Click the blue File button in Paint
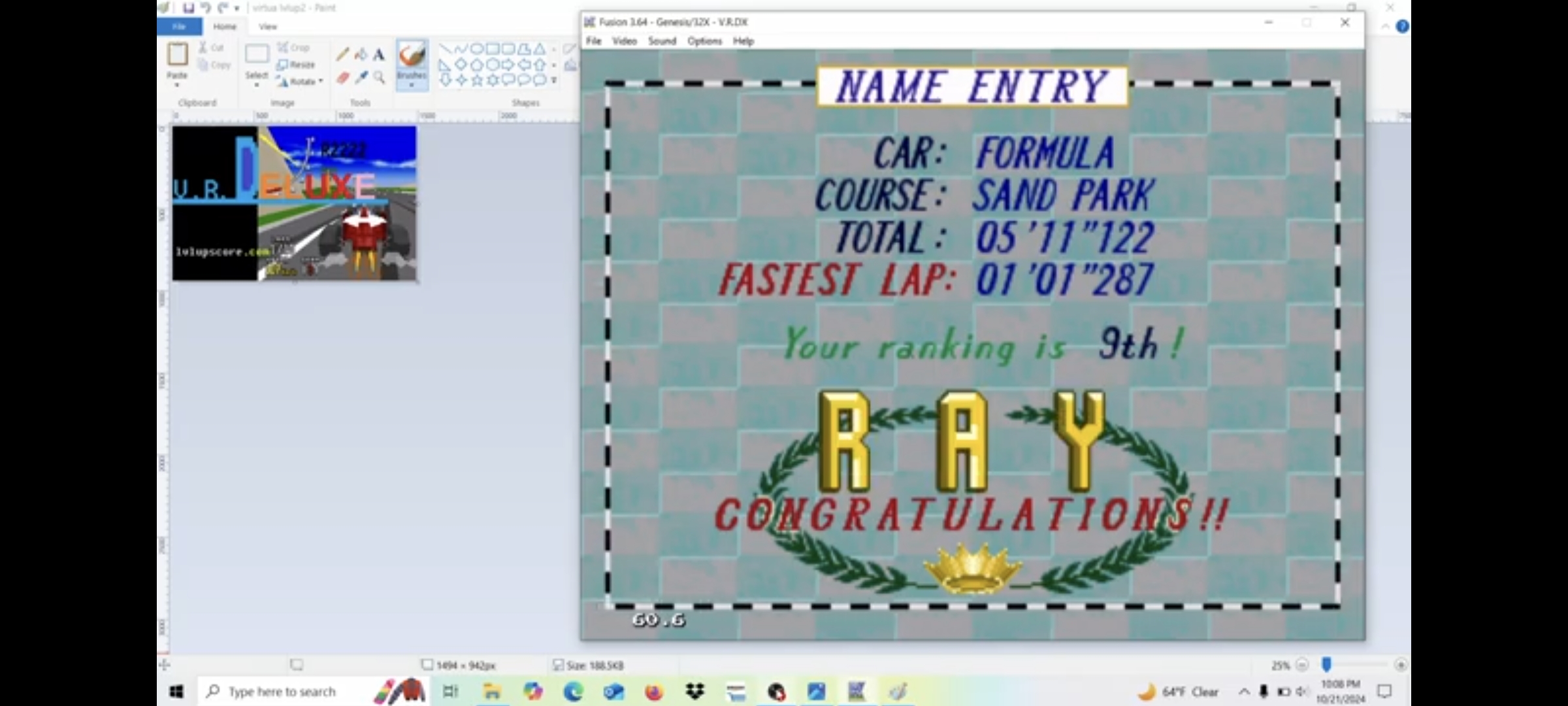The width and height of the screenshot is (1568, 706). pos(179,27)
